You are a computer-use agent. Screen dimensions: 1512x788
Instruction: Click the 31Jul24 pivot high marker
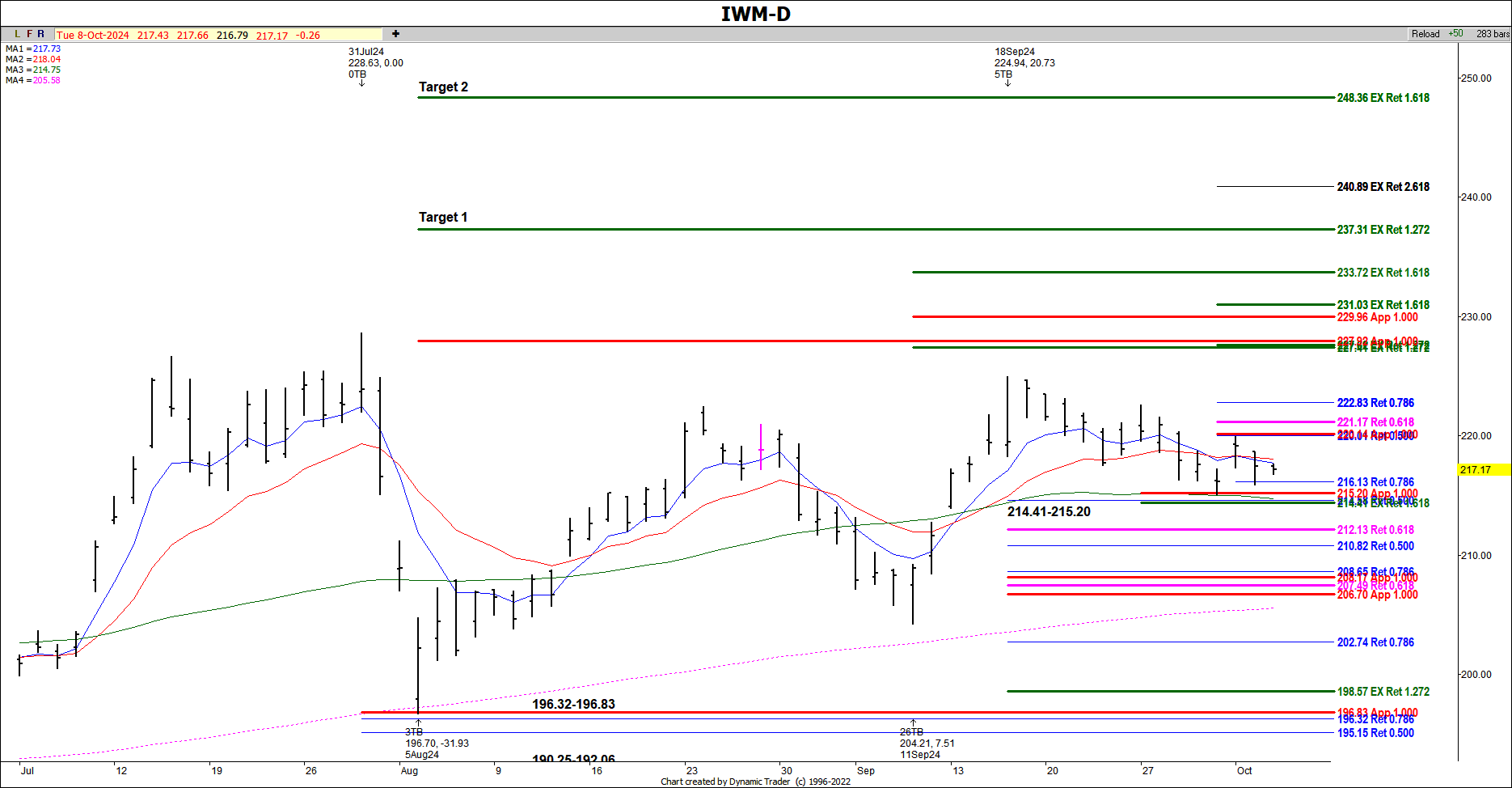[366, 52]
